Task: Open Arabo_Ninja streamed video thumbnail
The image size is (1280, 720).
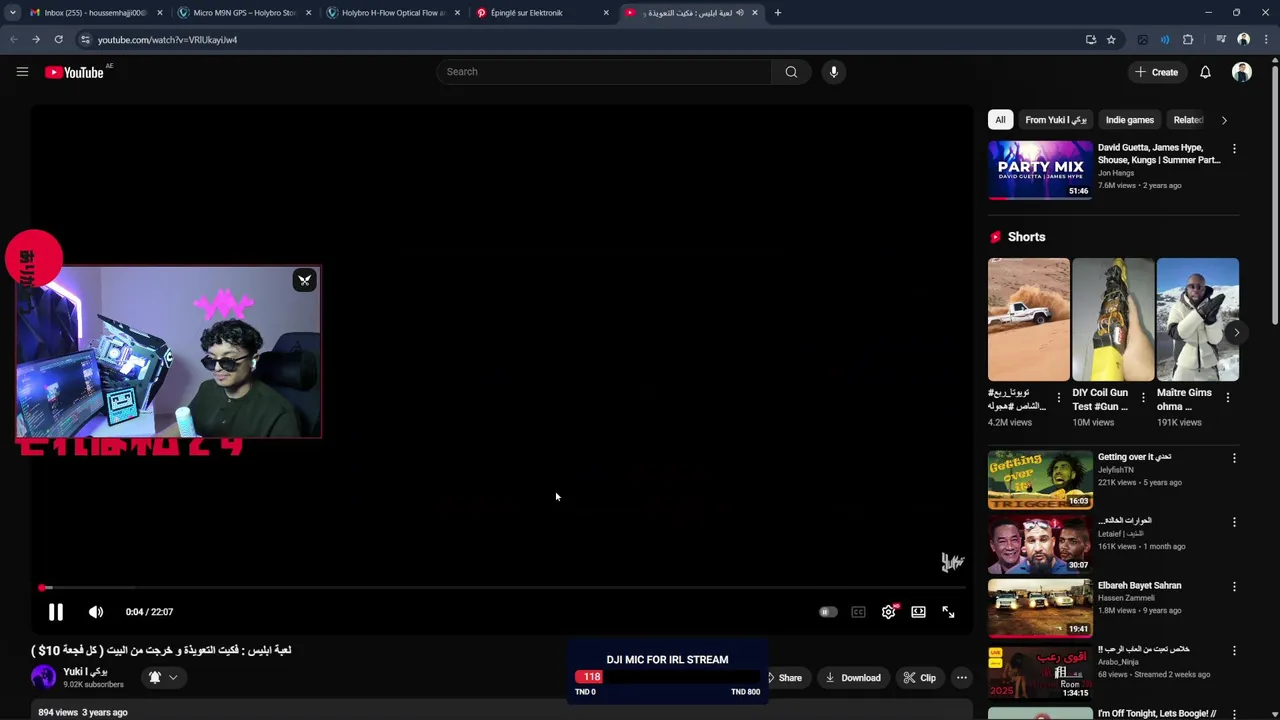Action: [x=1040, y=673]
